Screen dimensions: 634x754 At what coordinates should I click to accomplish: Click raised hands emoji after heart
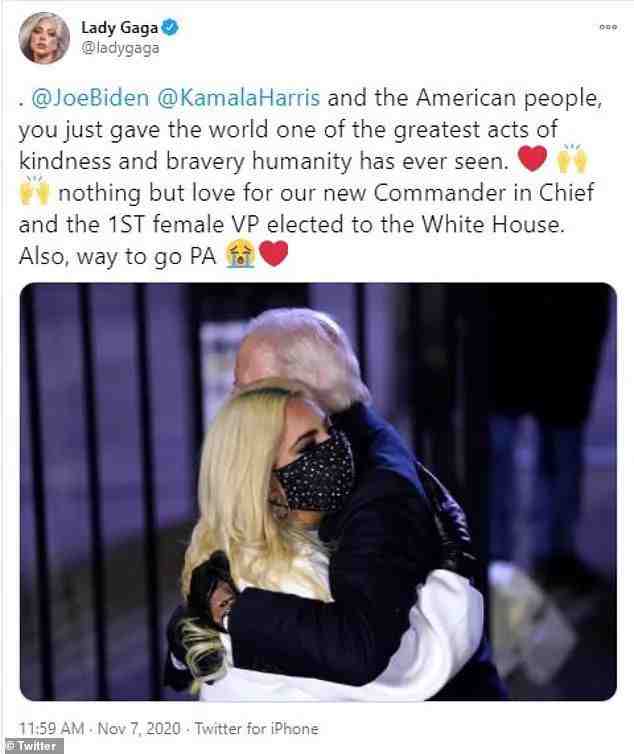click(x=572, y=159)
